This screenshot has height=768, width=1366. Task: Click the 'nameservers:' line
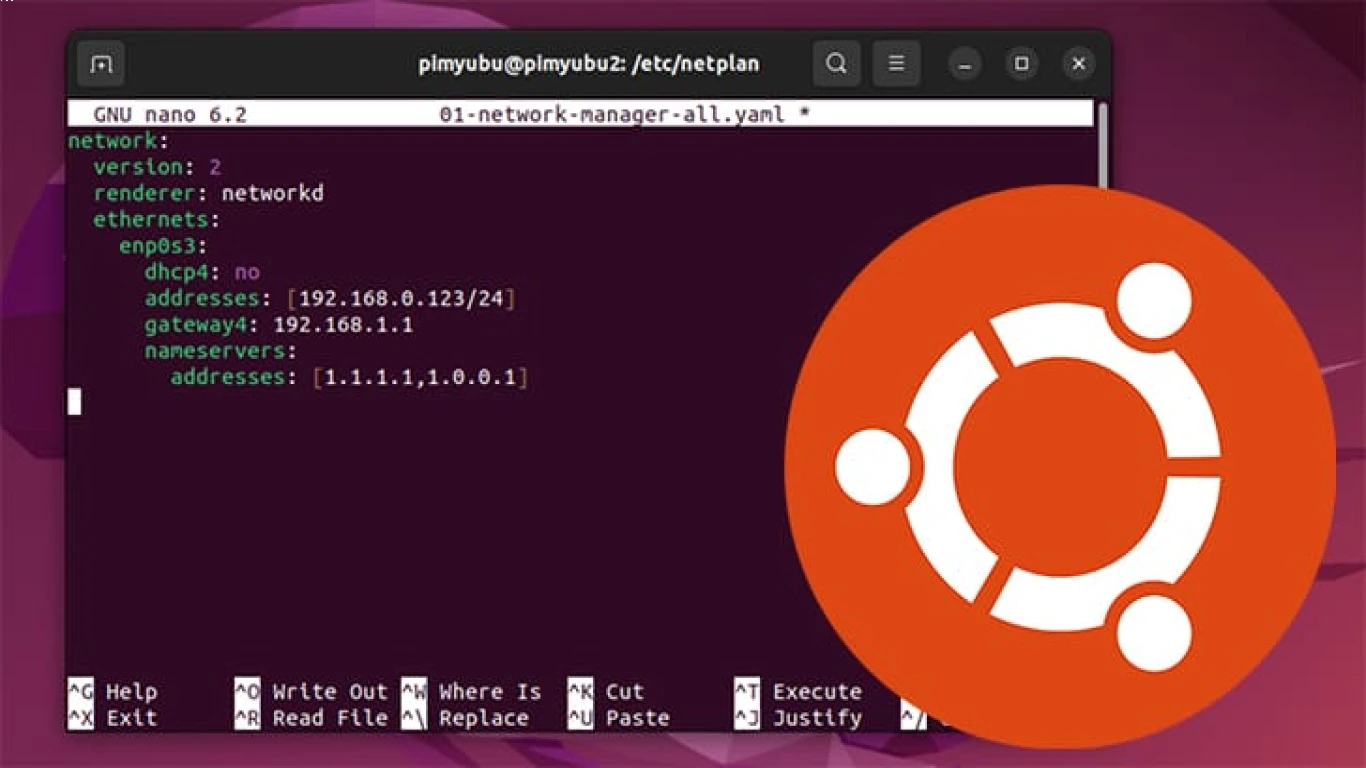click(221, 351)
